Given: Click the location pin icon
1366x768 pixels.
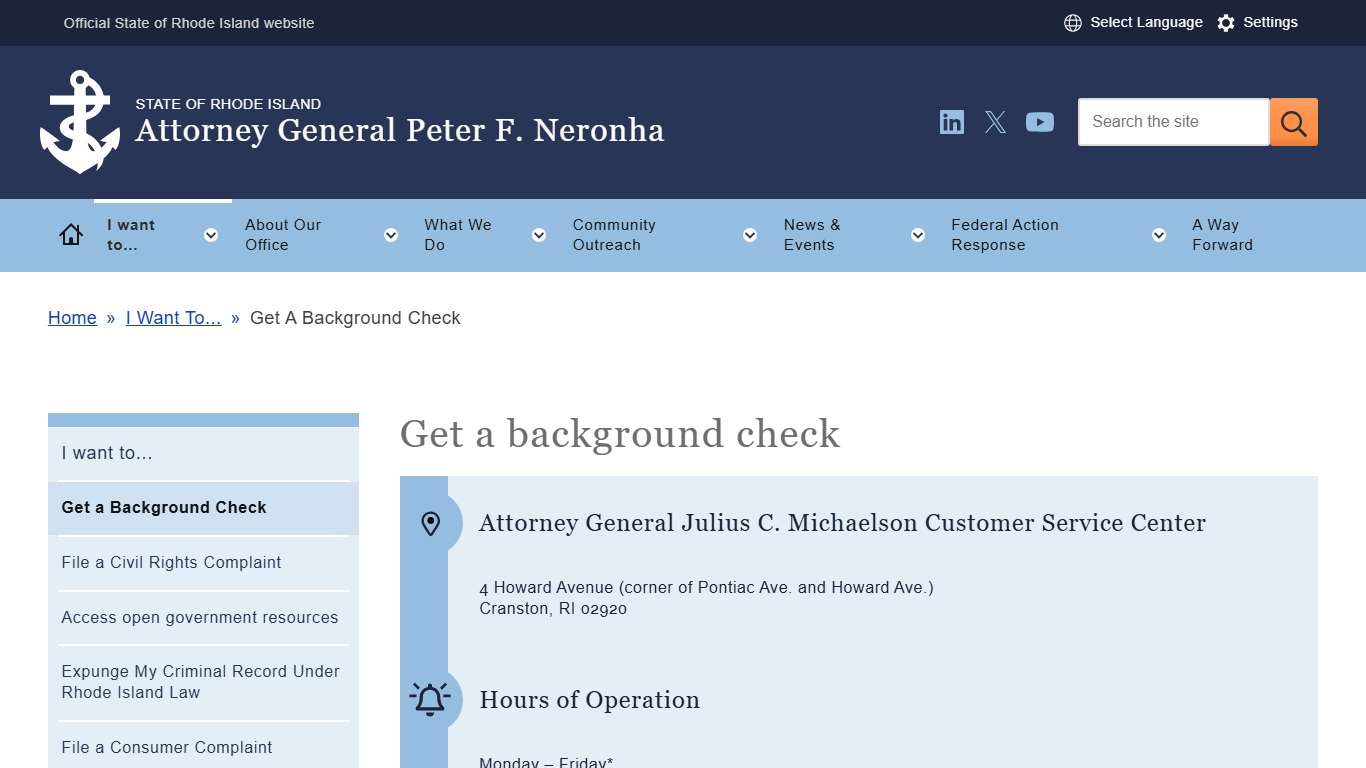Looking at the screenshot, I should (x=430, y=522).
